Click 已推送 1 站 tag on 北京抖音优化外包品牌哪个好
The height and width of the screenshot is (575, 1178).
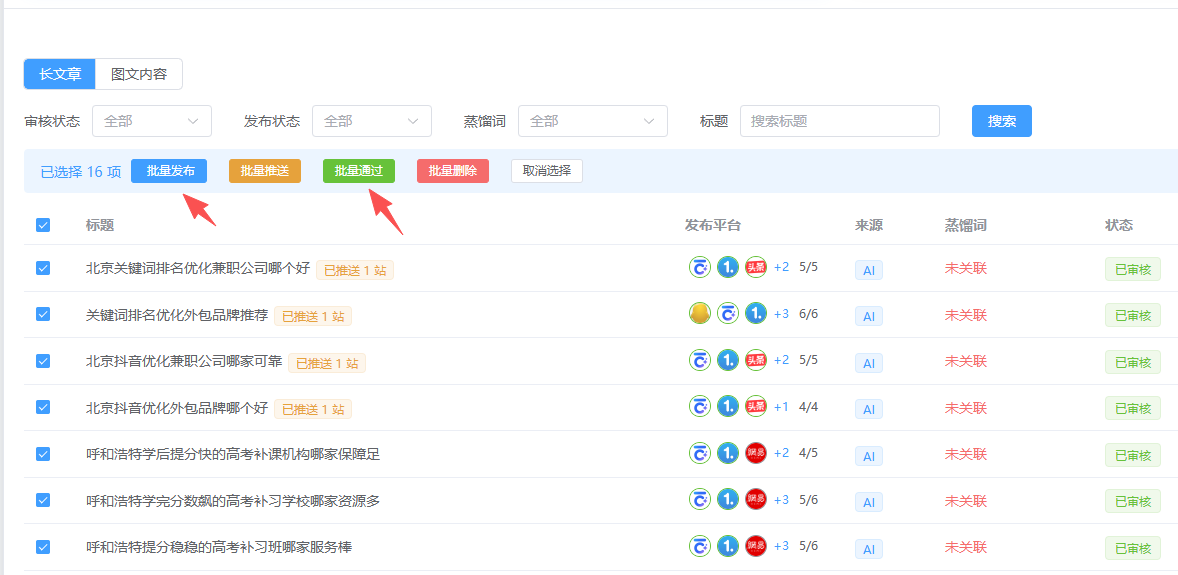pyautogui.click(x=313, y=410)
